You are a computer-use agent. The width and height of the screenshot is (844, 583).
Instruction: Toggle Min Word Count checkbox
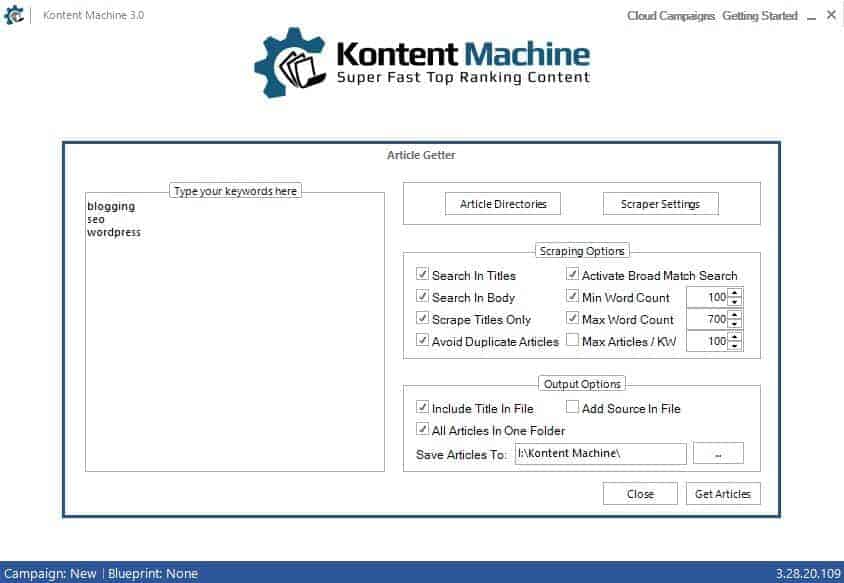[x=572, y=297]
